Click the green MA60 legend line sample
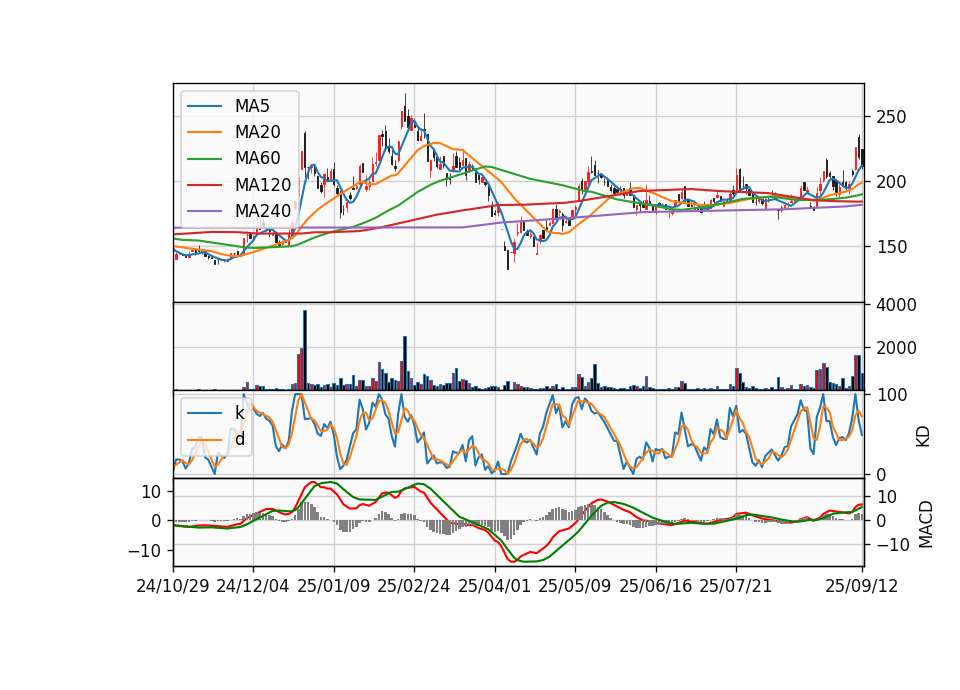 [x=204, y=159]
